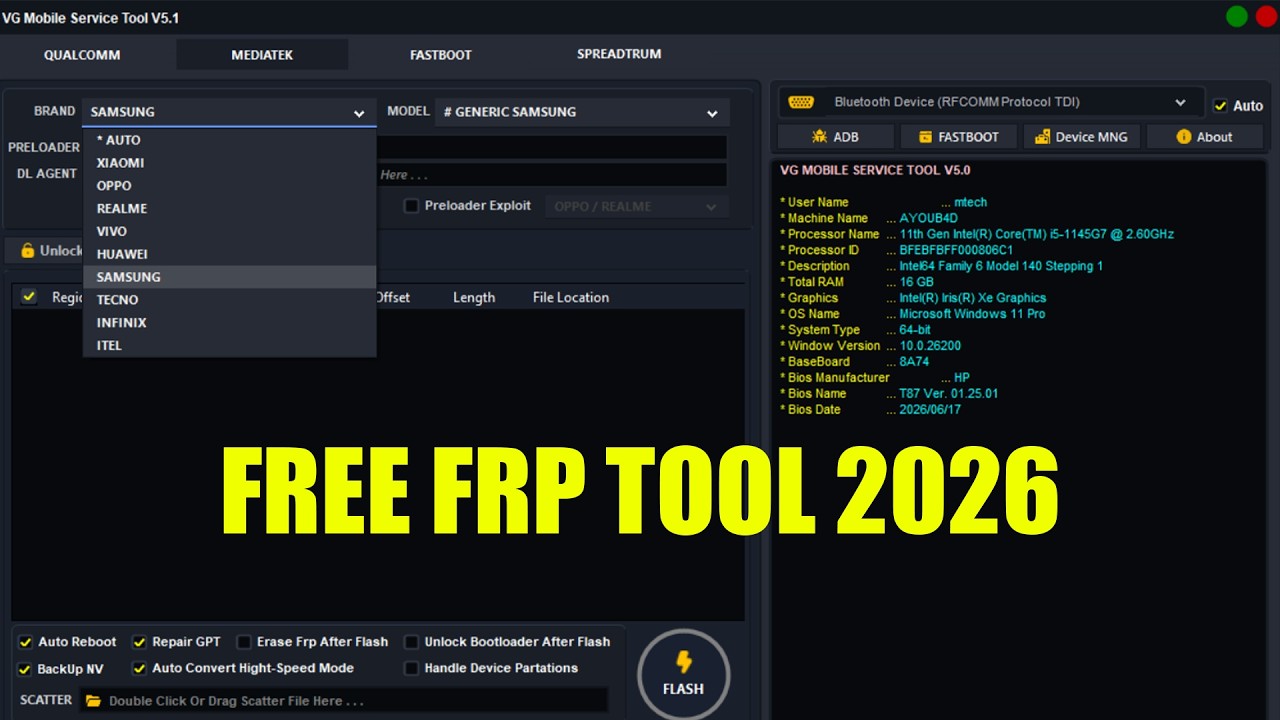1280x720 pixels.
Task: Enable Handle Device Partations checkbox
Action: pyautogui.click(x=411, y=668)
